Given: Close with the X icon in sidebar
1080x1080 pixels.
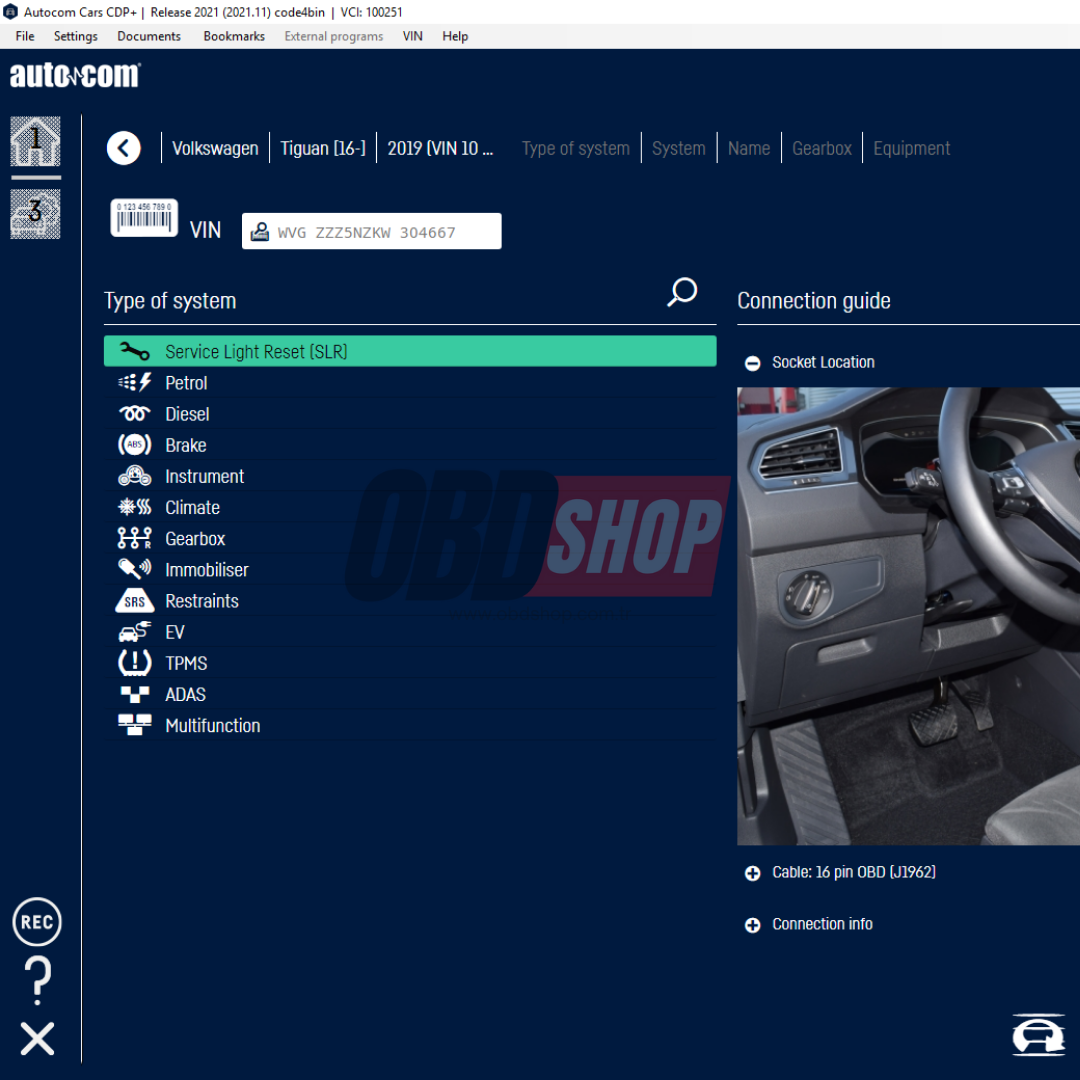Looking at the screenshot, I should [37, 1039].
